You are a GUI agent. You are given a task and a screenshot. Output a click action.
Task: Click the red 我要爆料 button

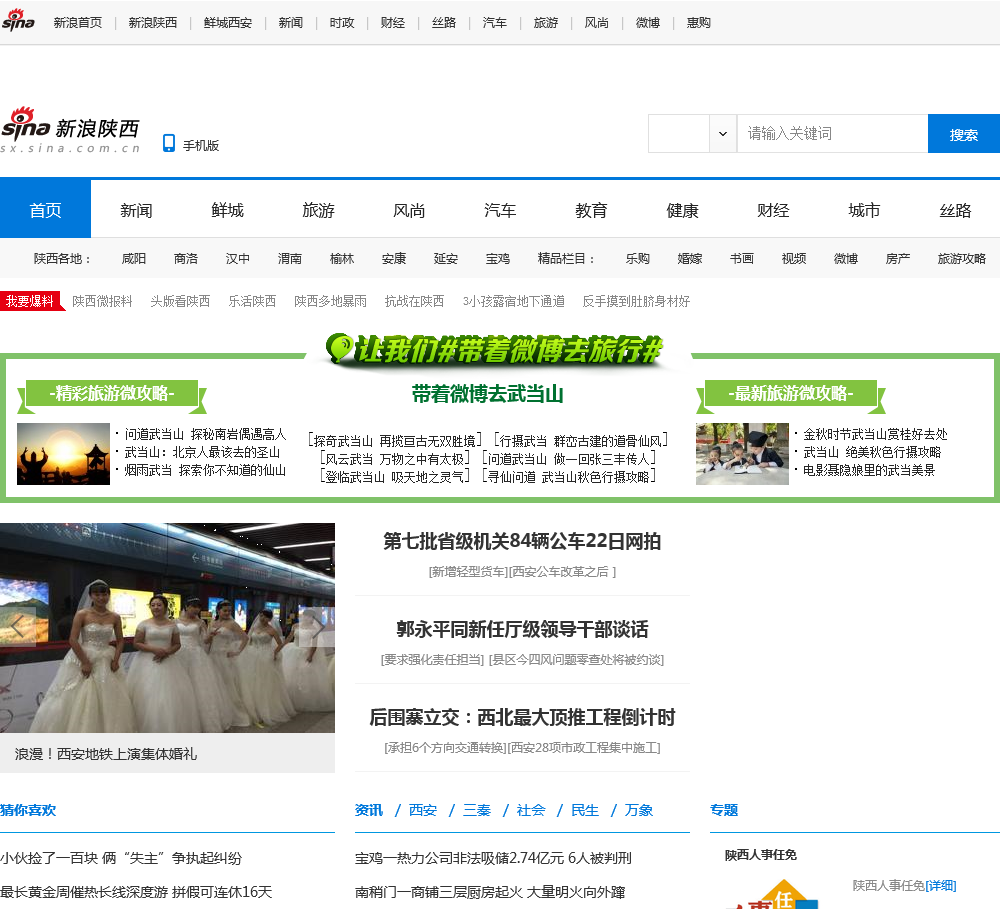pos(31,301)
